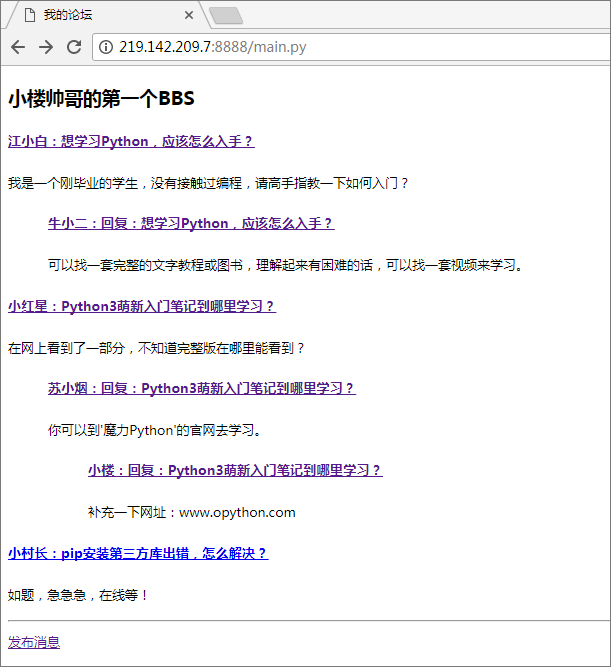Image resolution: width=611 pixels, height=667 pixels.
Task: Click the text 如题，急急急，在线等！
Action: point(78,595)
